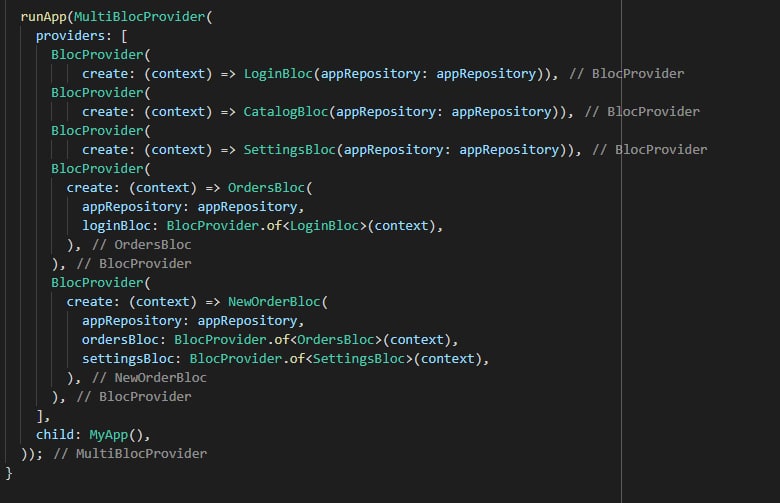Click the // NewOrderBloc closing comment

coord(149,378)
